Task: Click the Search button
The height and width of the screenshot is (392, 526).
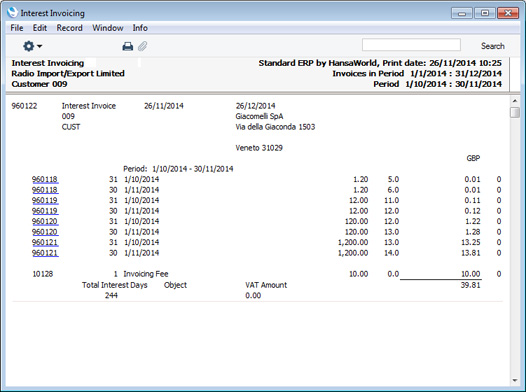Action: pos(492,46)
